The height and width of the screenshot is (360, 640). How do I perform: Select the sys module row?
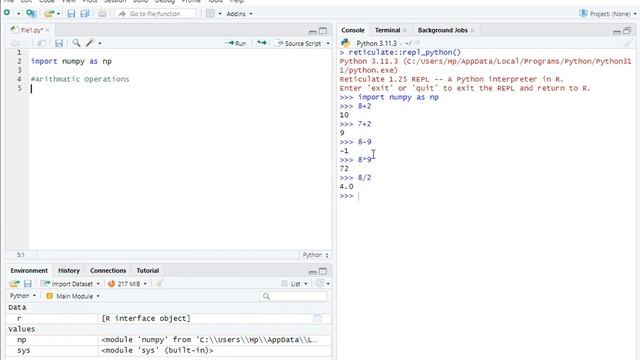tap(169, 350)
